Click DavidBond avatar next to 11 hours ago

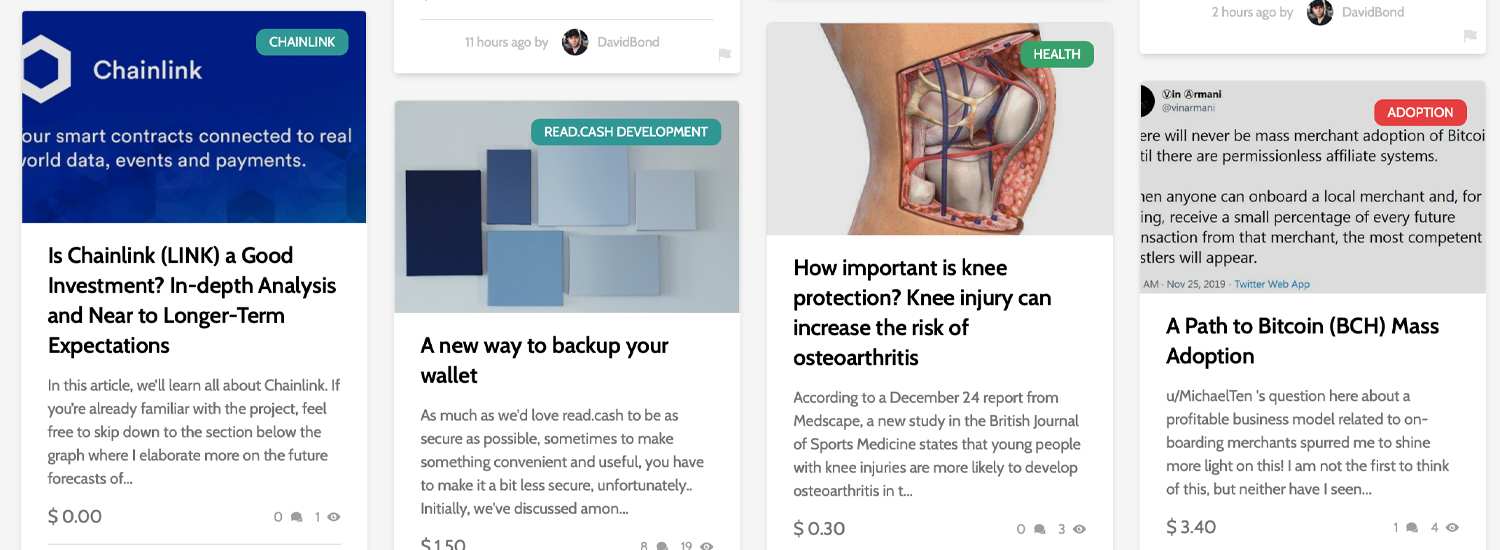575,42
